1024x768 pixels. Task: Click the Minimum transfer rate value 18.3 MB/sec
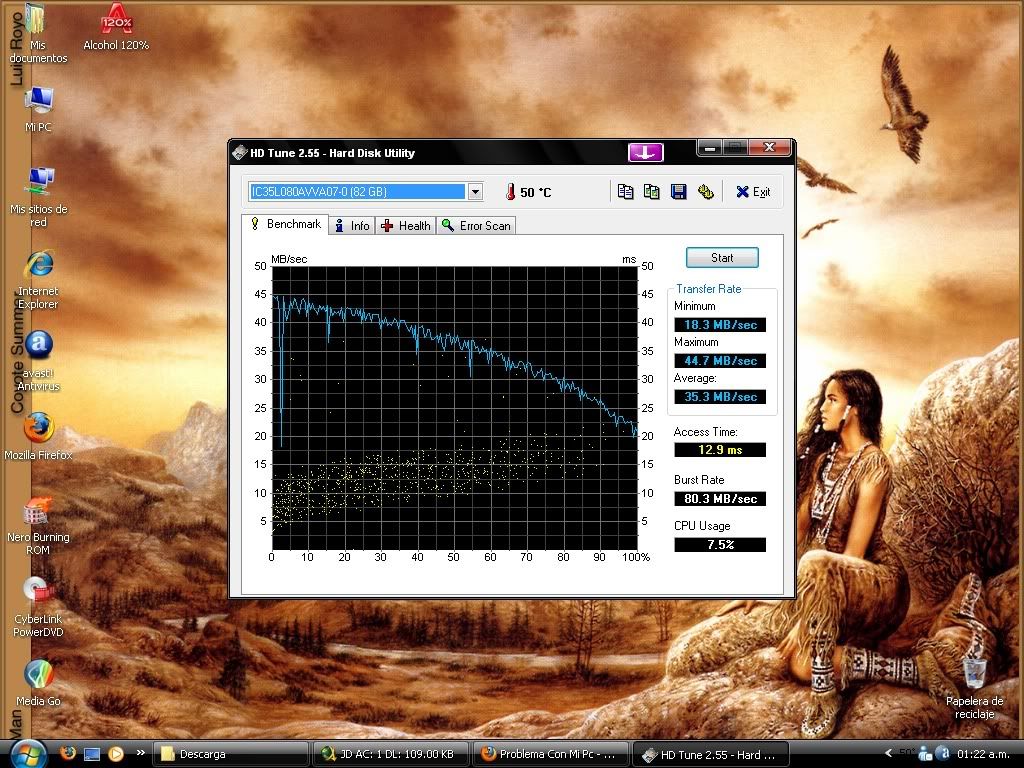(x=720, y=325)
